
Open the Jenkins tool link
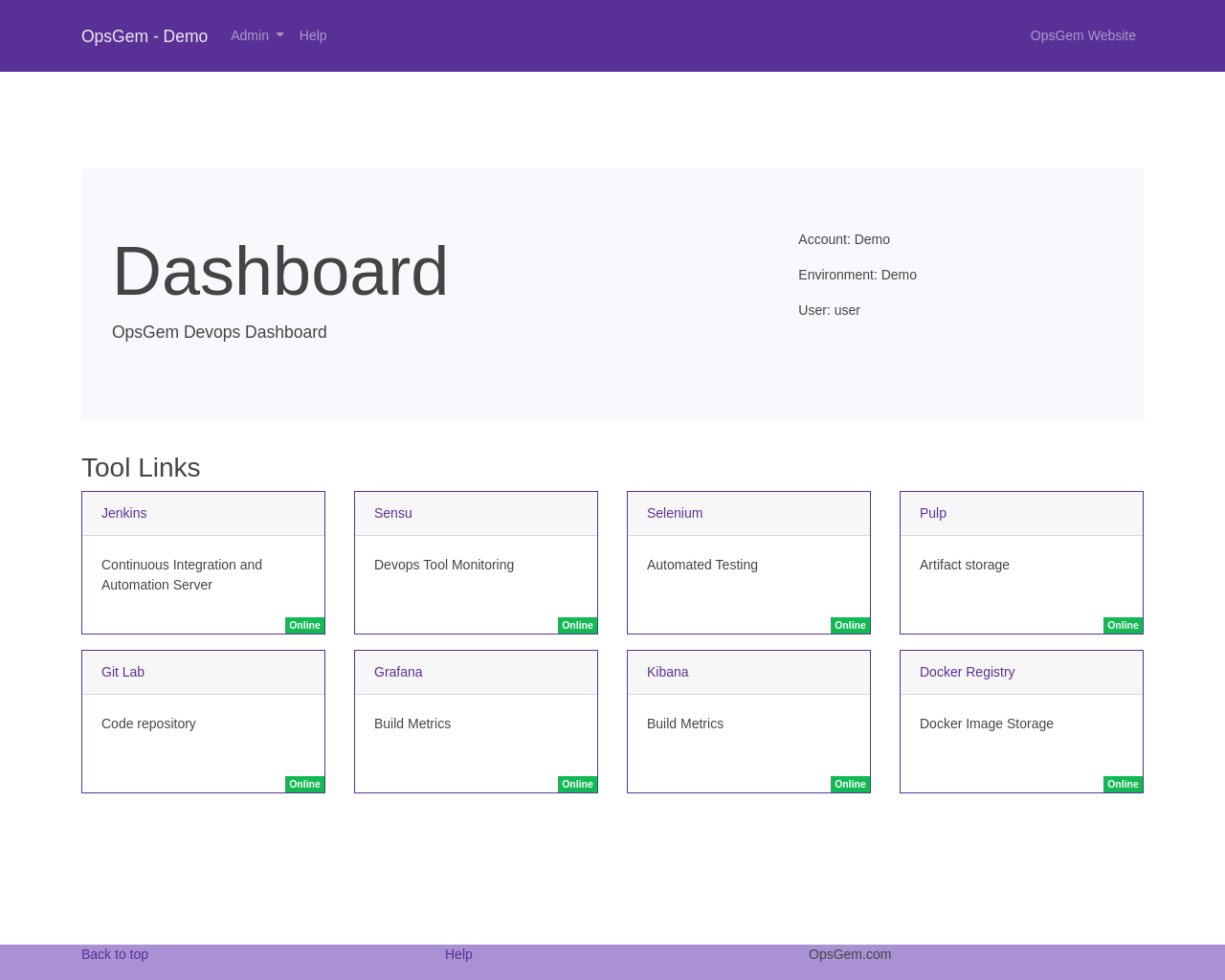tap(124, 513)
